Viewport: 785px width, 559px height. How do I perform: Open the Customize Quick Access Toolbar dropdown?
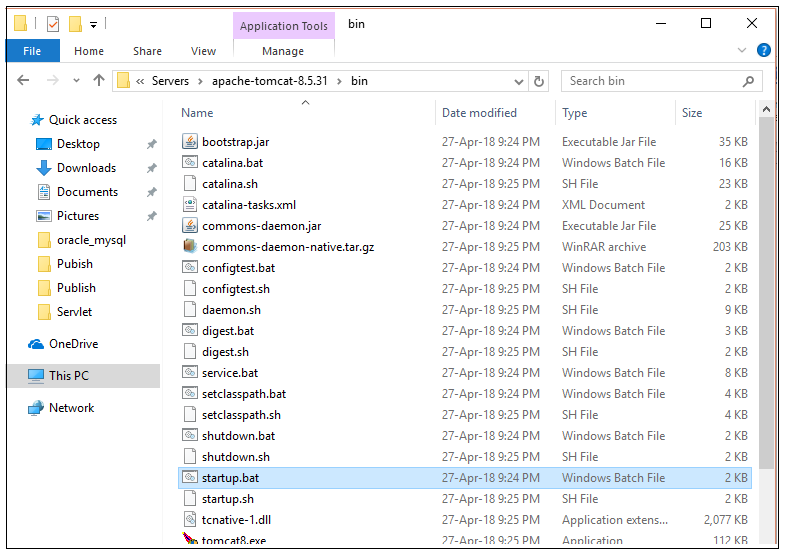coord(94,25)
